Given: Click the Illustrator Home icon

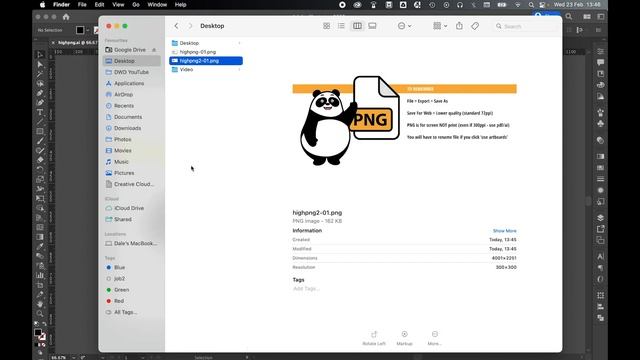Looking at the screenshot, I should (x=66, y=17).
